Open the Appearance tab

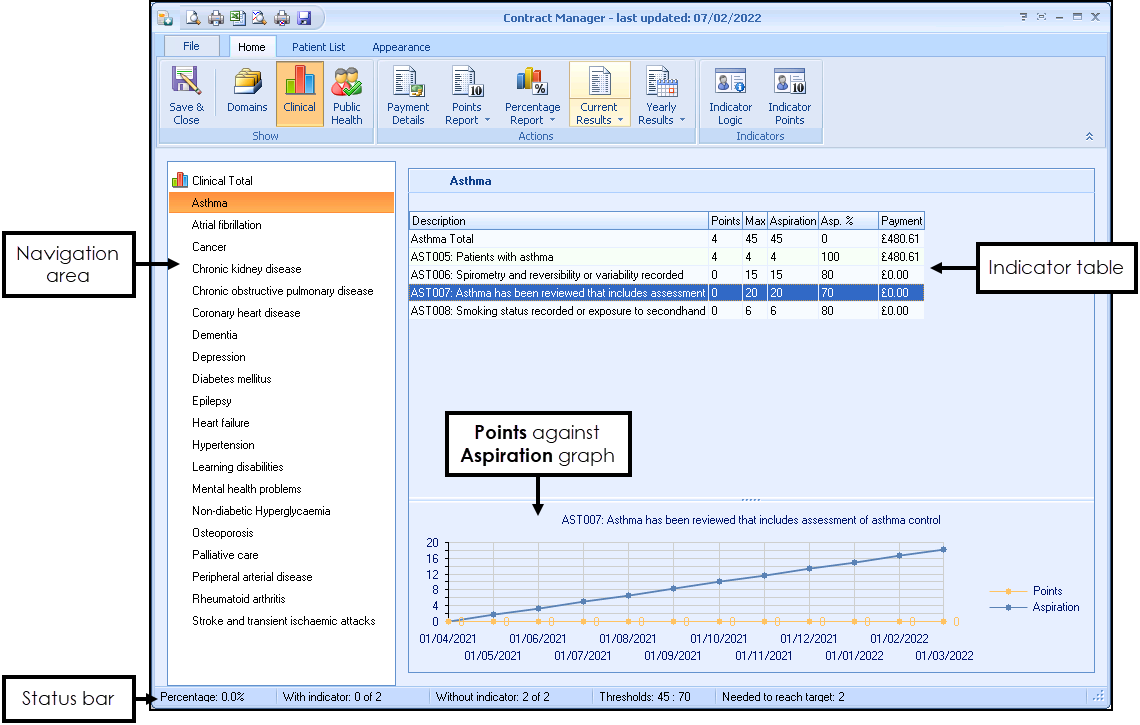click(x=401, y=47)
